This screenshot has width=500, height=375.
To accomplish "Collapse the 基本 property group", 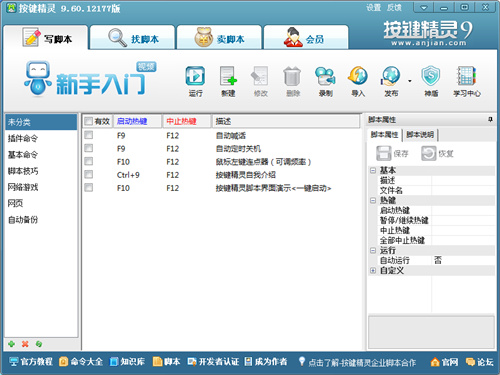I will tap(373, 170).
